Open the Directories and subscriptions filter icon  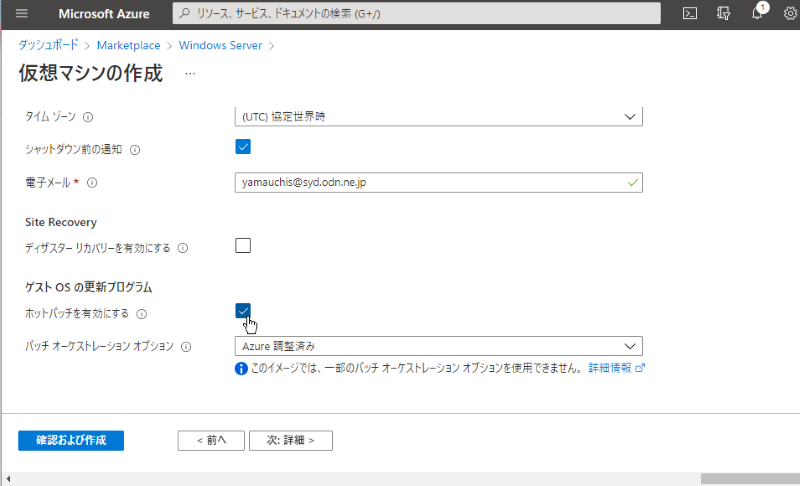click(723, 13)
